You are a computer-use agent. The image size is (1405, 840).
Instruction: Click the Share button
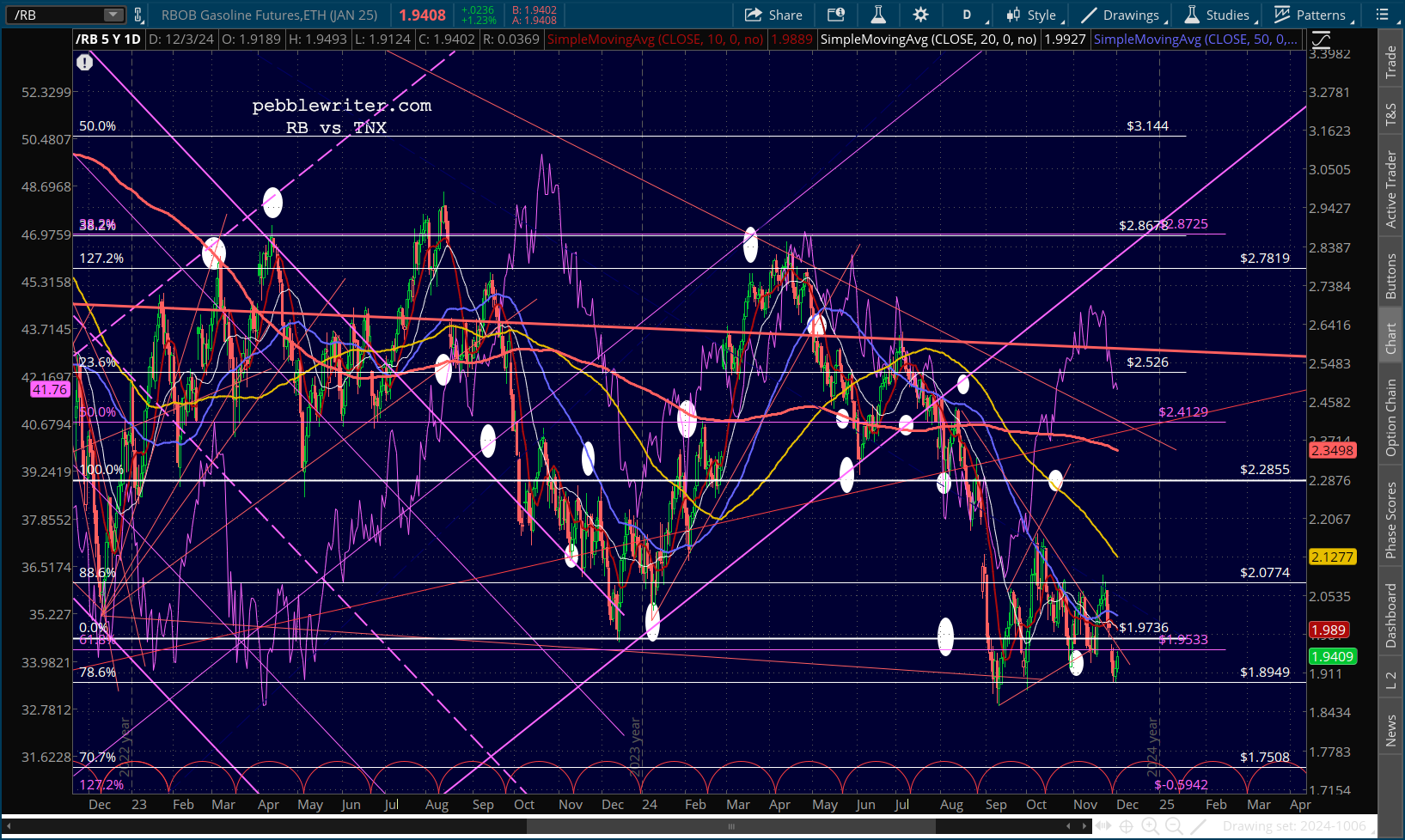pos(773,15)
